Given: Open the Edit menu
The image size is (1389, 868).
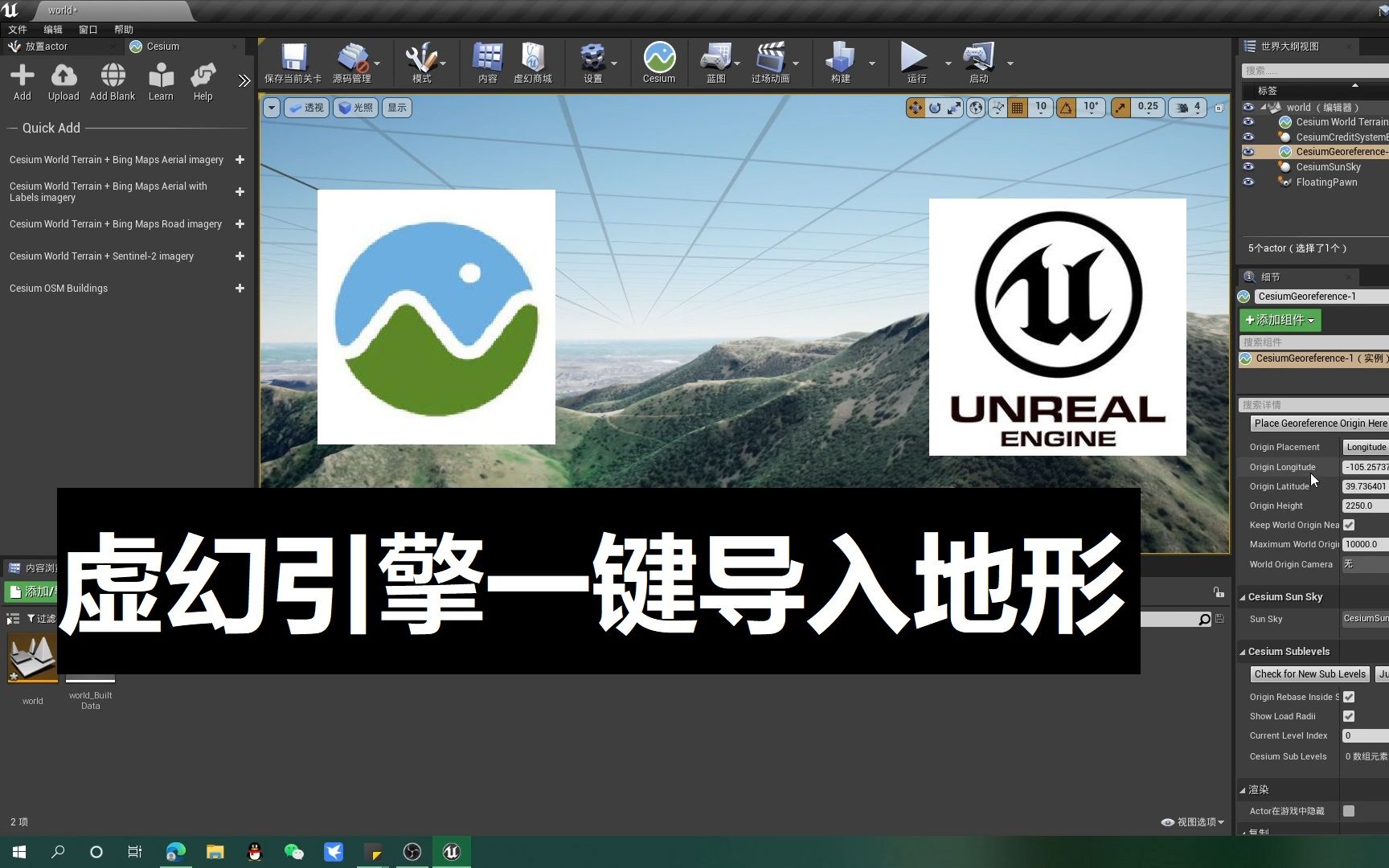Looking at the screenshot, I should point(53,30).
